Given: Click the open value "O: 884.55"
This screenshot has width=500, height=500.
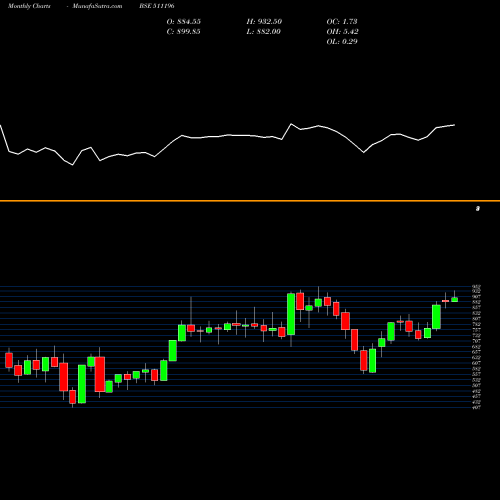Looking at the screenshot, I should 184,22.
